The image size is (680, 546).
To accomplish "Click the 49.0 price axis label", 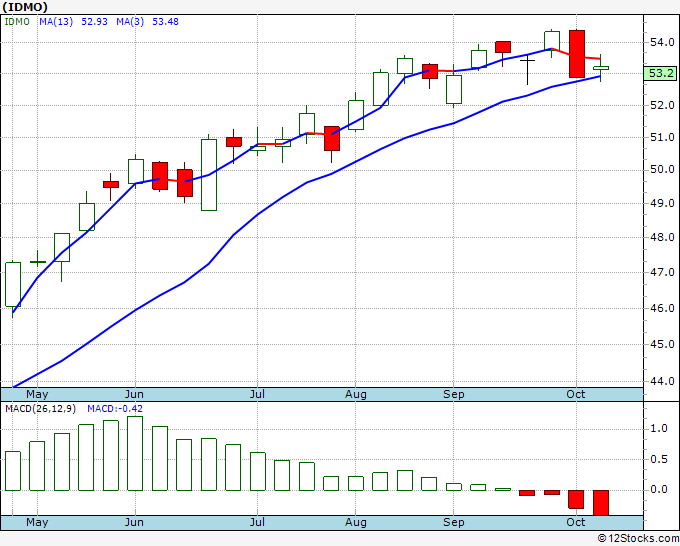I will tap(662, 203).
